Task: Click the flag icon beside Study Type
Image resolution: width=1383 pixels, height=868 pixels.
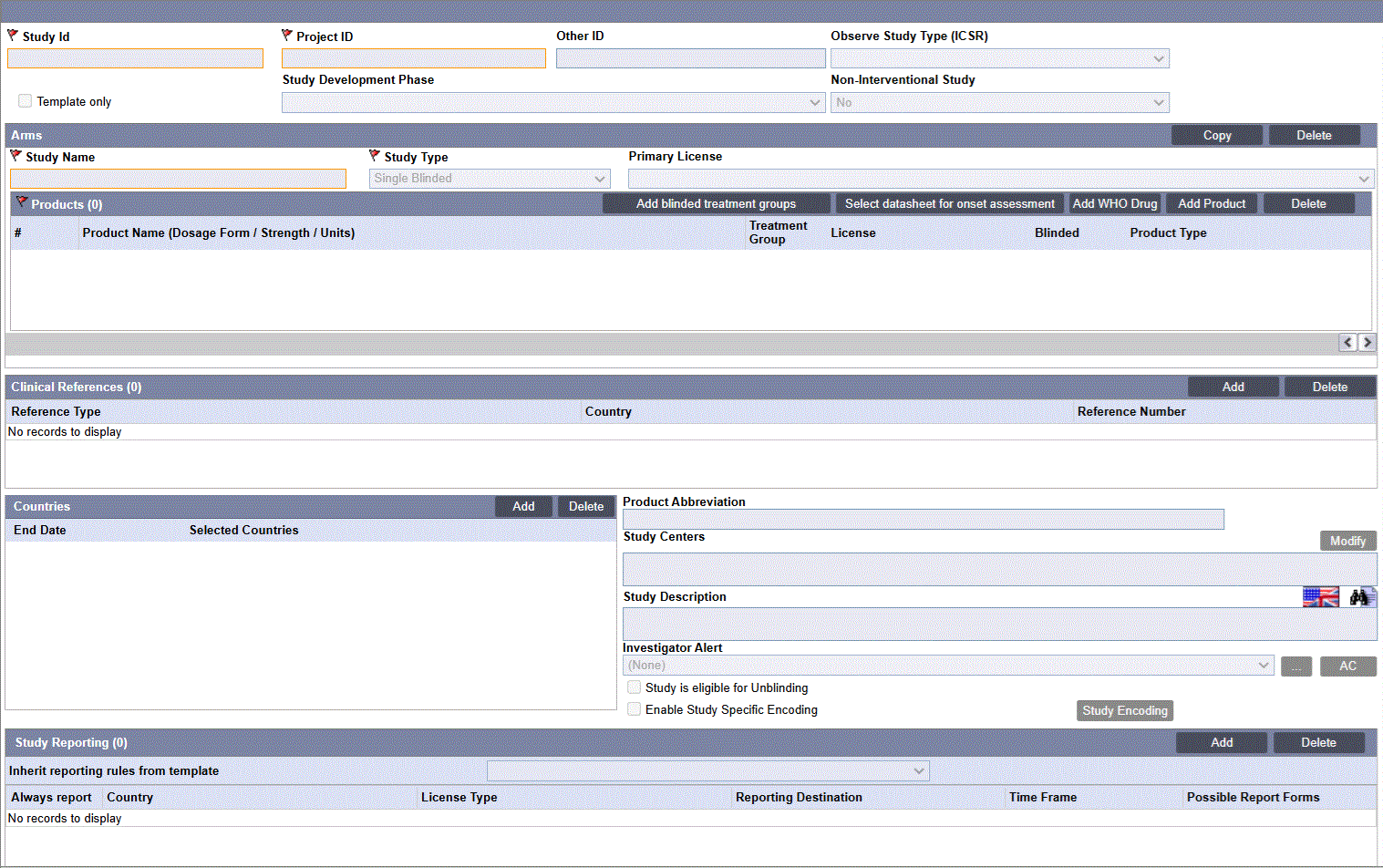Action: (373, 155)
